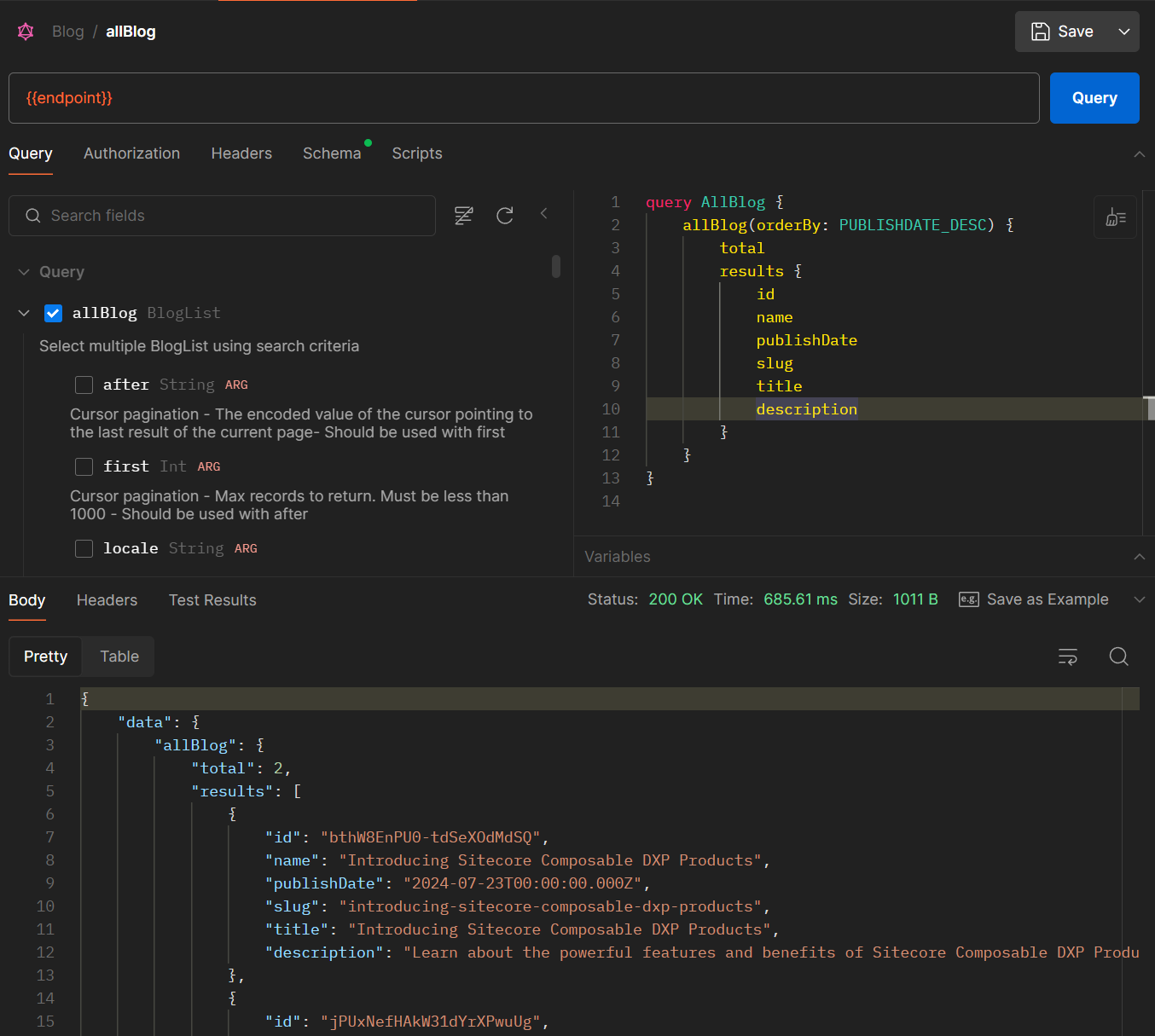
Task: Collapse the Query section chevron
Action: (x=24, y=272)
